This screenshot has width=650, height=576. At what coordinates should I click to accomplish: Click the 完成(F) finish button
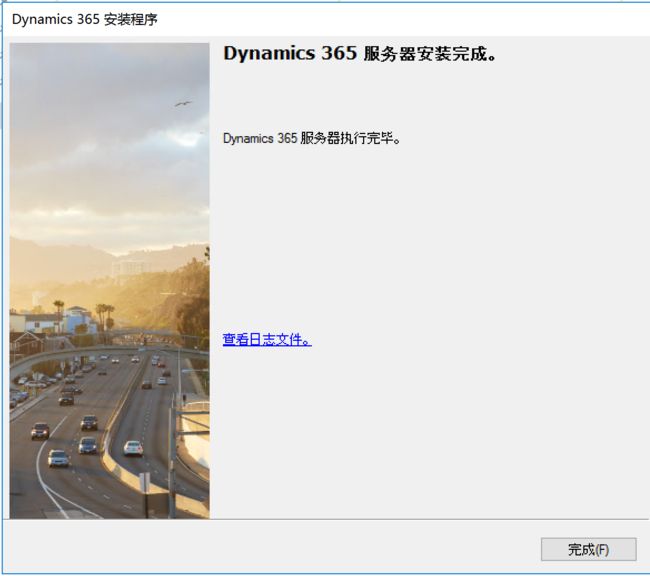pos(588,549)
